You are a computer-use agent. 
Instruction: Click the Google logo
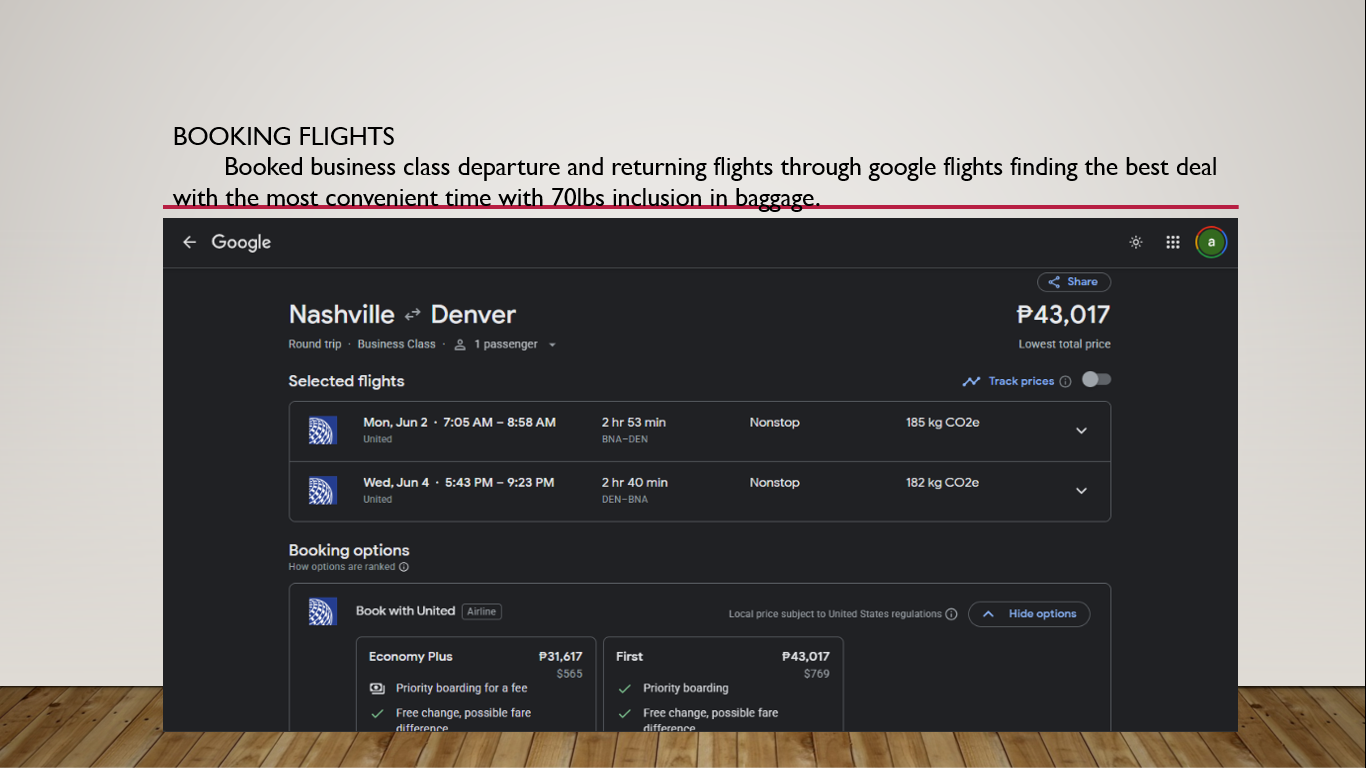241,242
